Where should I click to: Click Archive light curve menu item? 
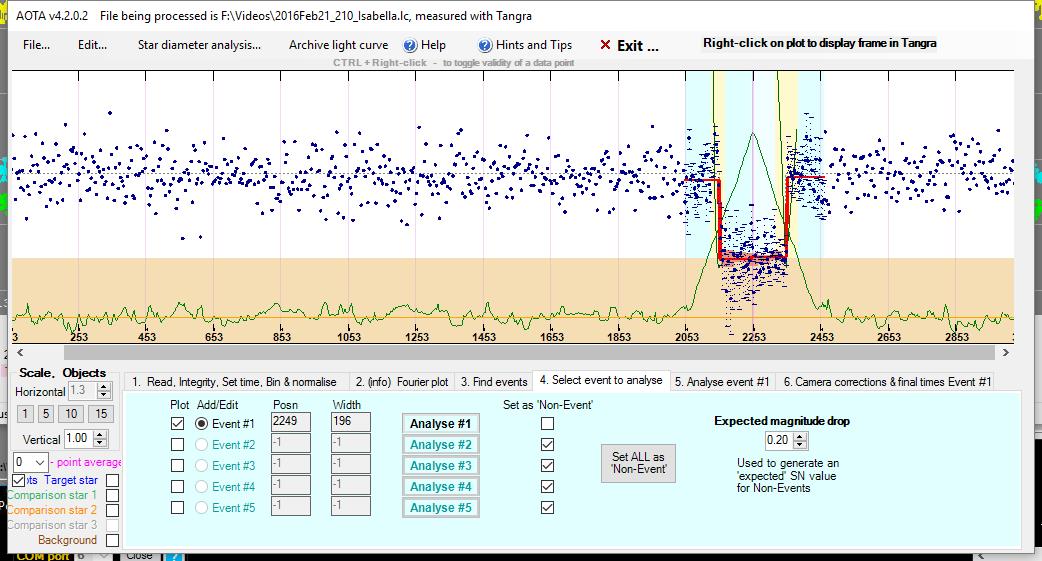tap(338, 45)
